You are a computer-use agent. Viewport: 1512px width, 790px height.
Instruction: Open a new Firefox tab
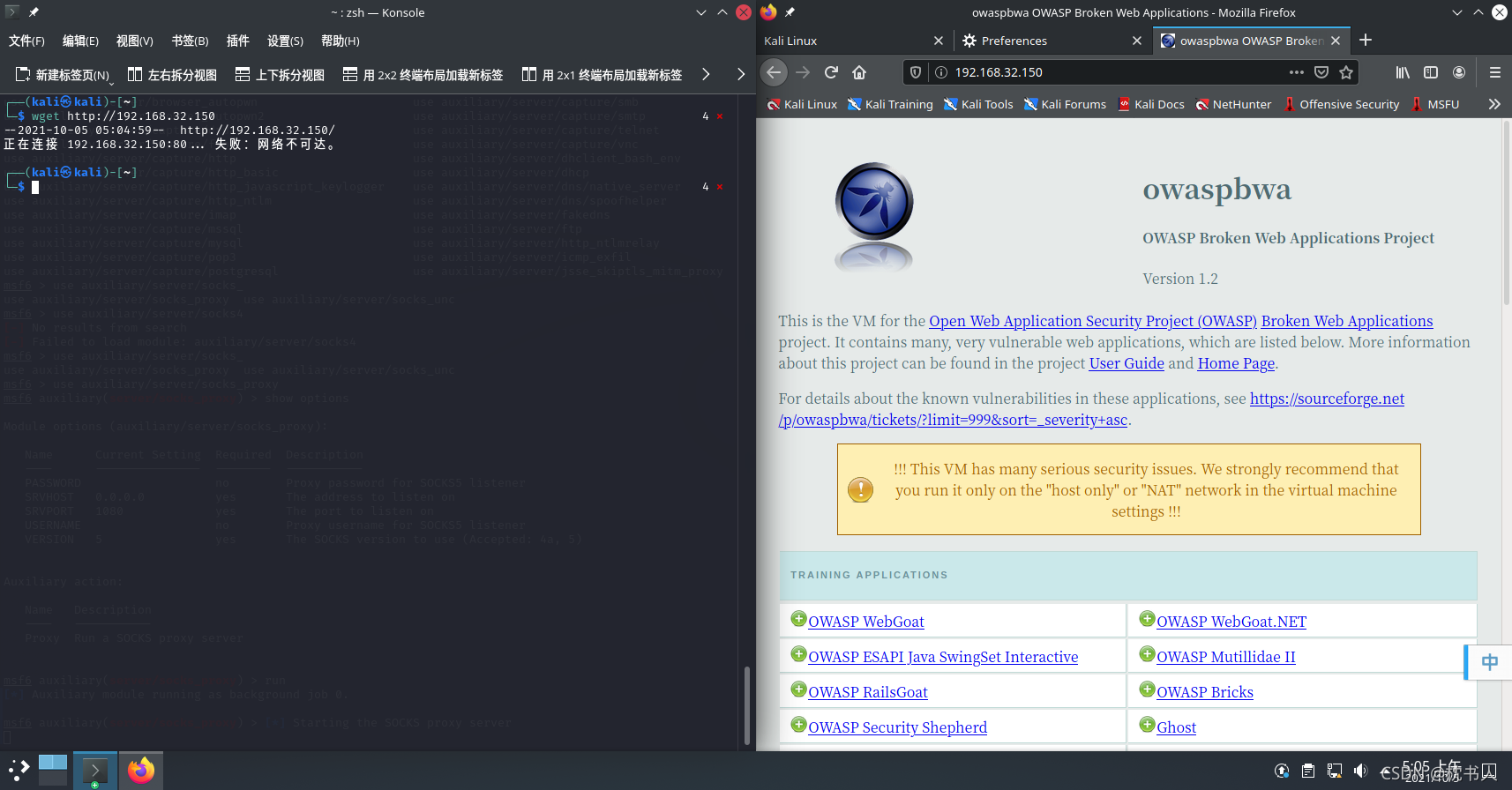[x=1366, y=40]
